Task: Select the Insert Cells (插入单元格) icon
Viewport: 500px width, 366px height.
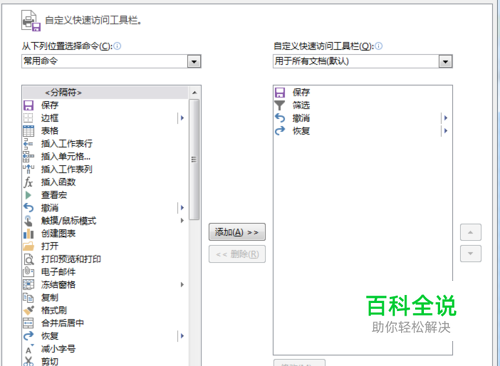Action: (x=28, y=156)
